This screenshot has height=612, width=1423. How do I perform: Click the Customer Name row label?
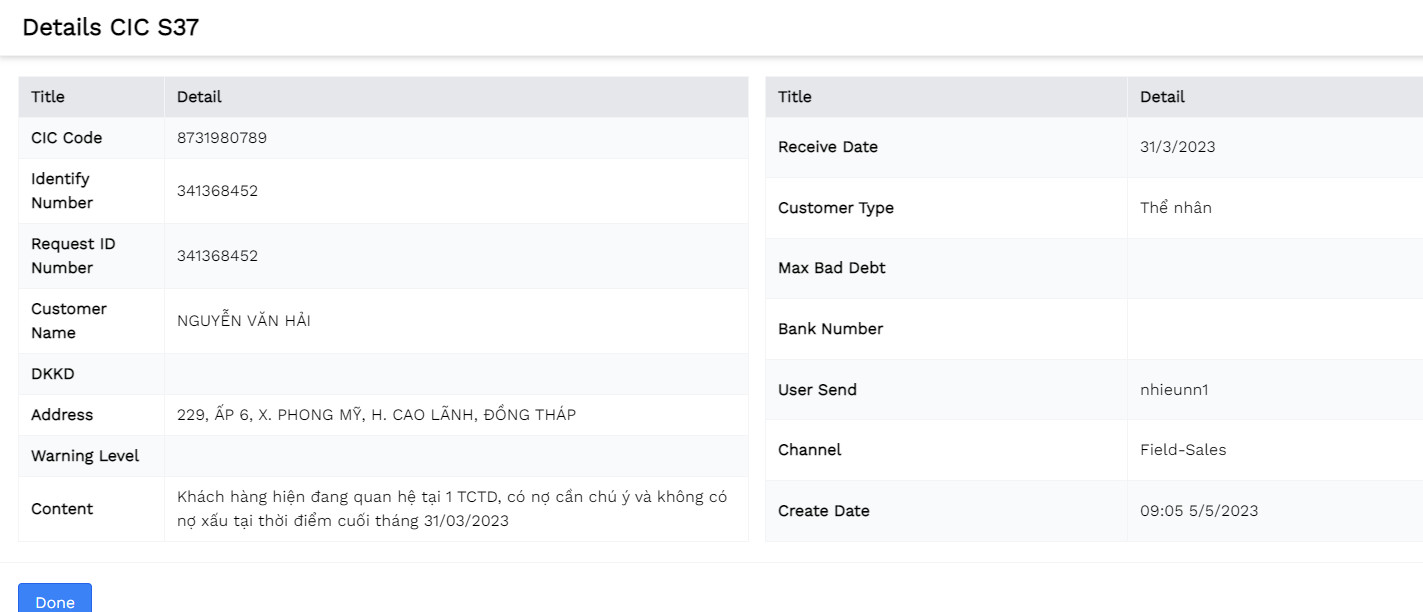click(x=68, y=321)
